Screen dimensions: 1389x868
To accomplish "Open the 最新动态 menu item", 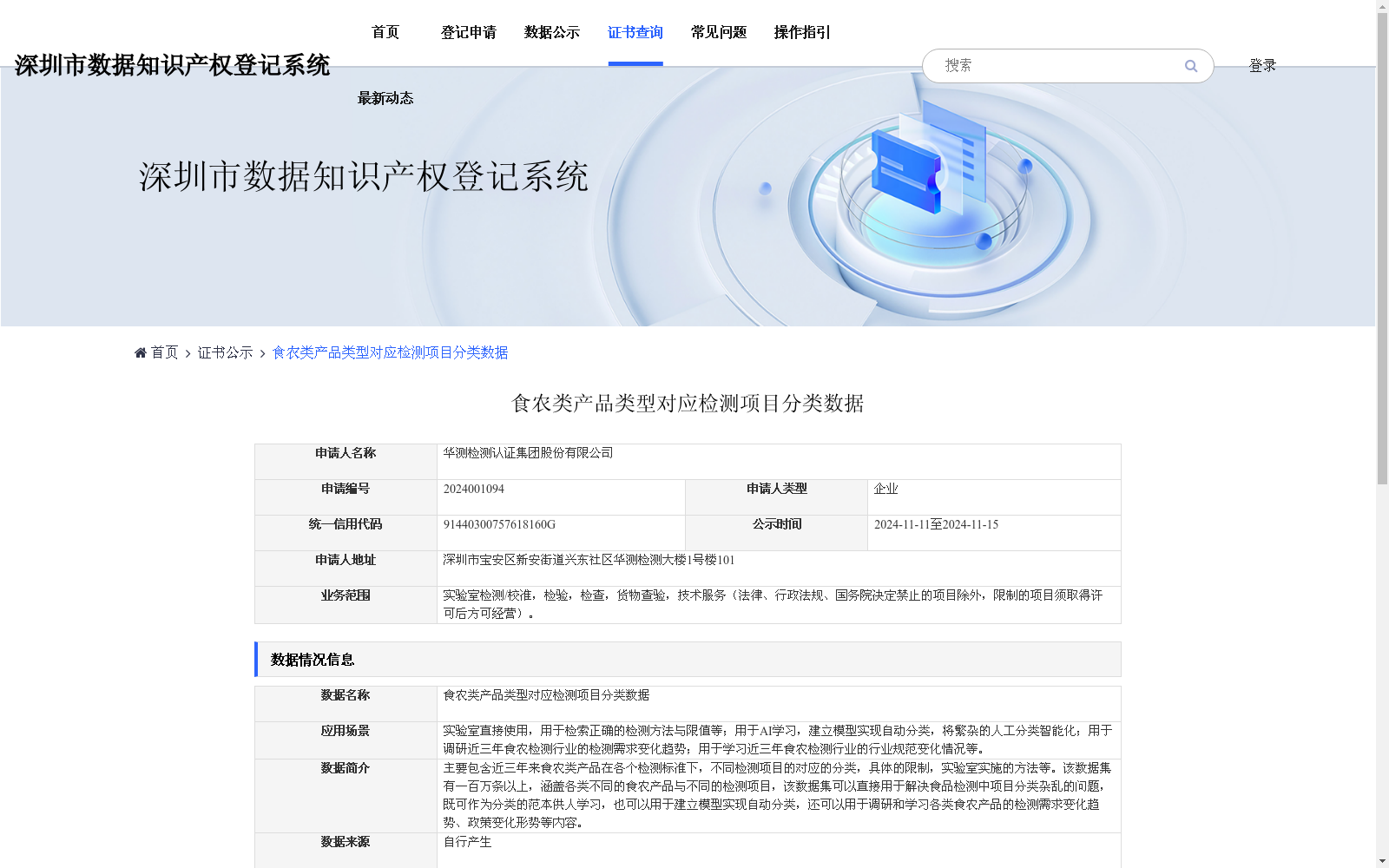I will [x=385, y=98].
